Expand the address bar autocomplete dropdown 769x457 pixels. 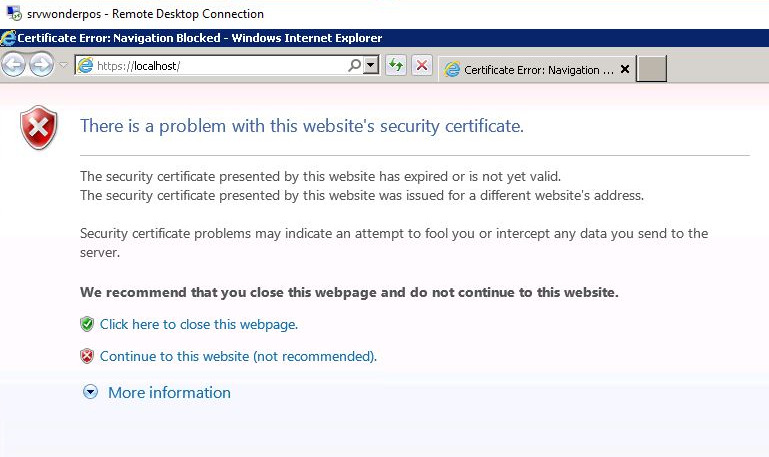(x=371, y=65)
